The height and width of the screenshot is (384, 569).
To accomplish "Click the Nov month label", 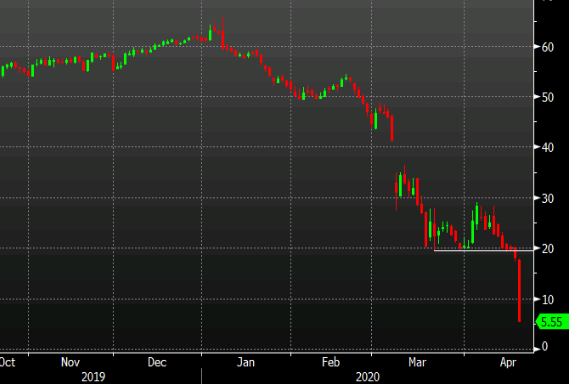I will point(70,362).
